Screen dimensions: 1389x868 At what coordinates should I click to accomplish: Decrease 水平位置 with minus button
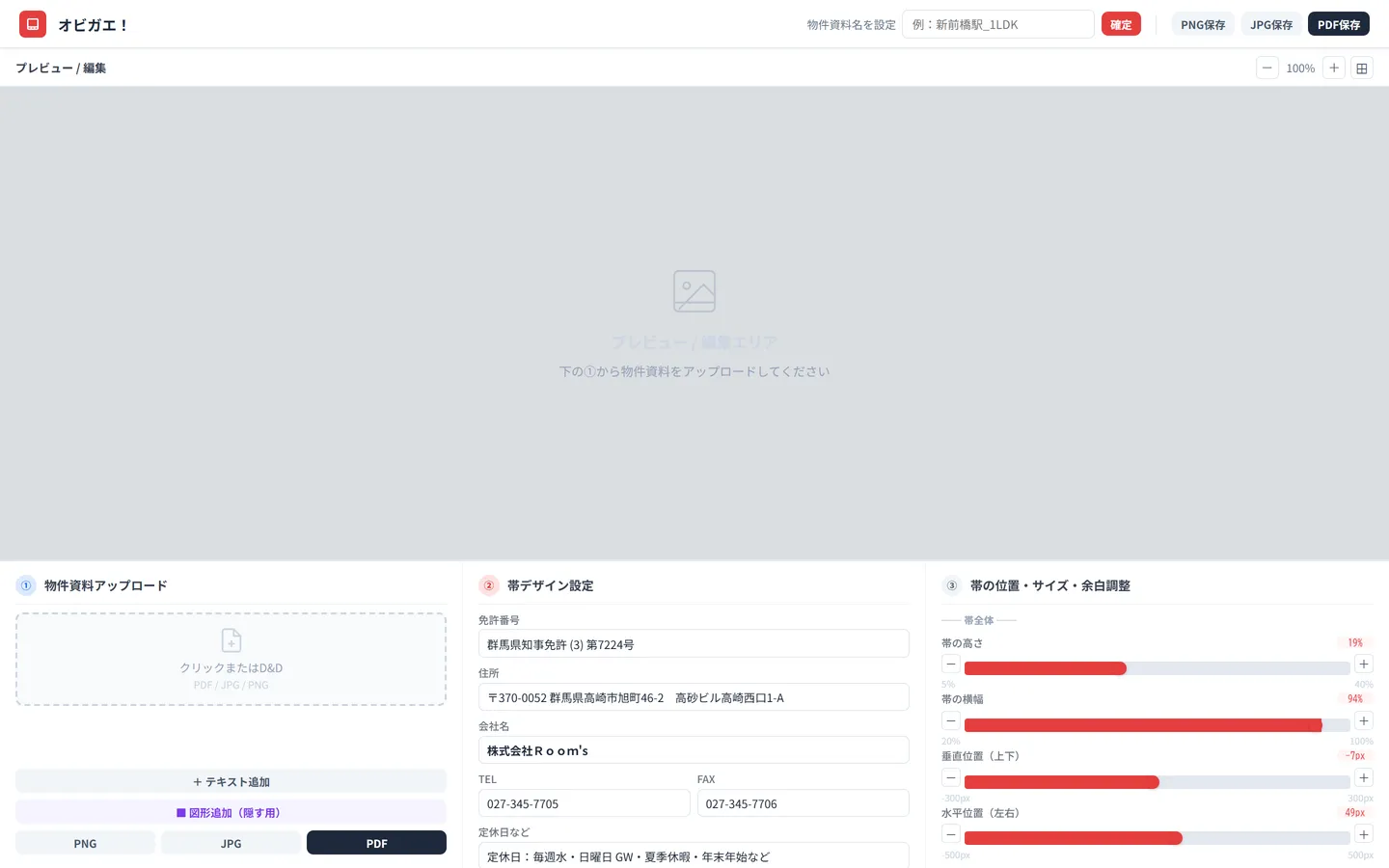tap(951, 834)
